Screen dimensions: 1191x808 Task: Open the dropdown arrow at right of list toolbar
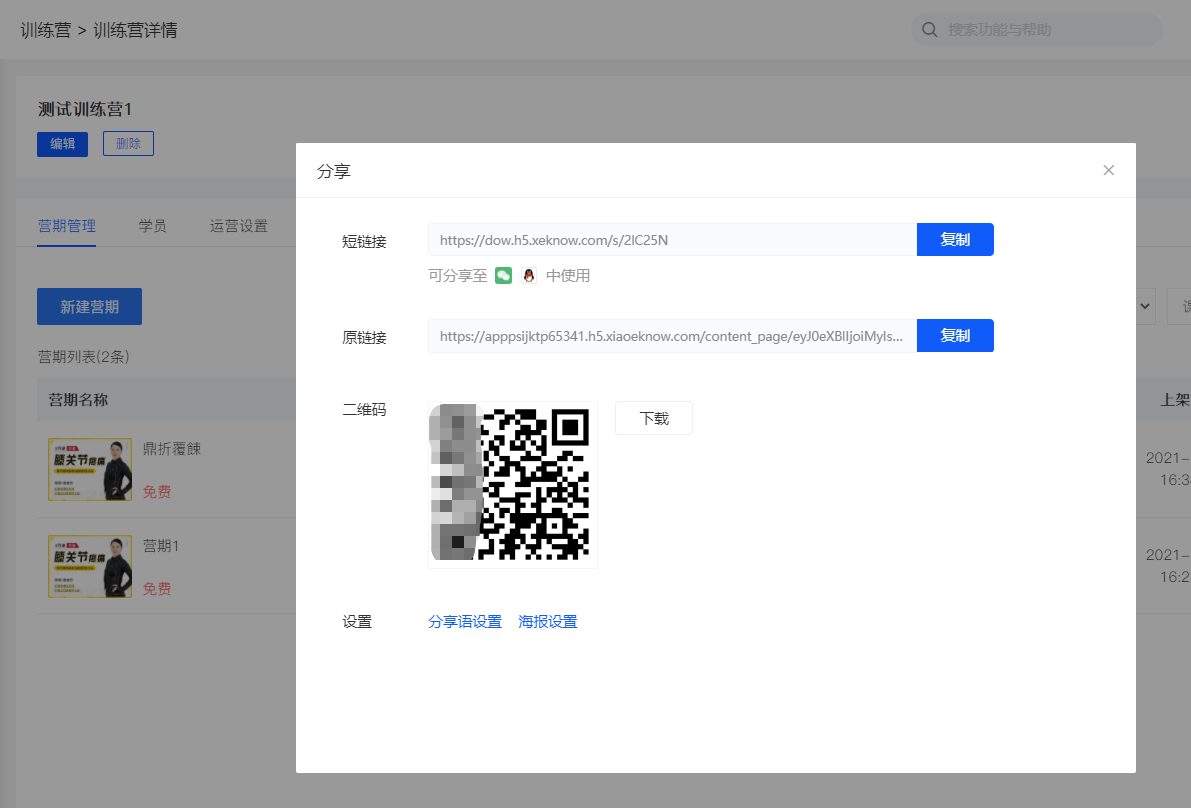1145,307
